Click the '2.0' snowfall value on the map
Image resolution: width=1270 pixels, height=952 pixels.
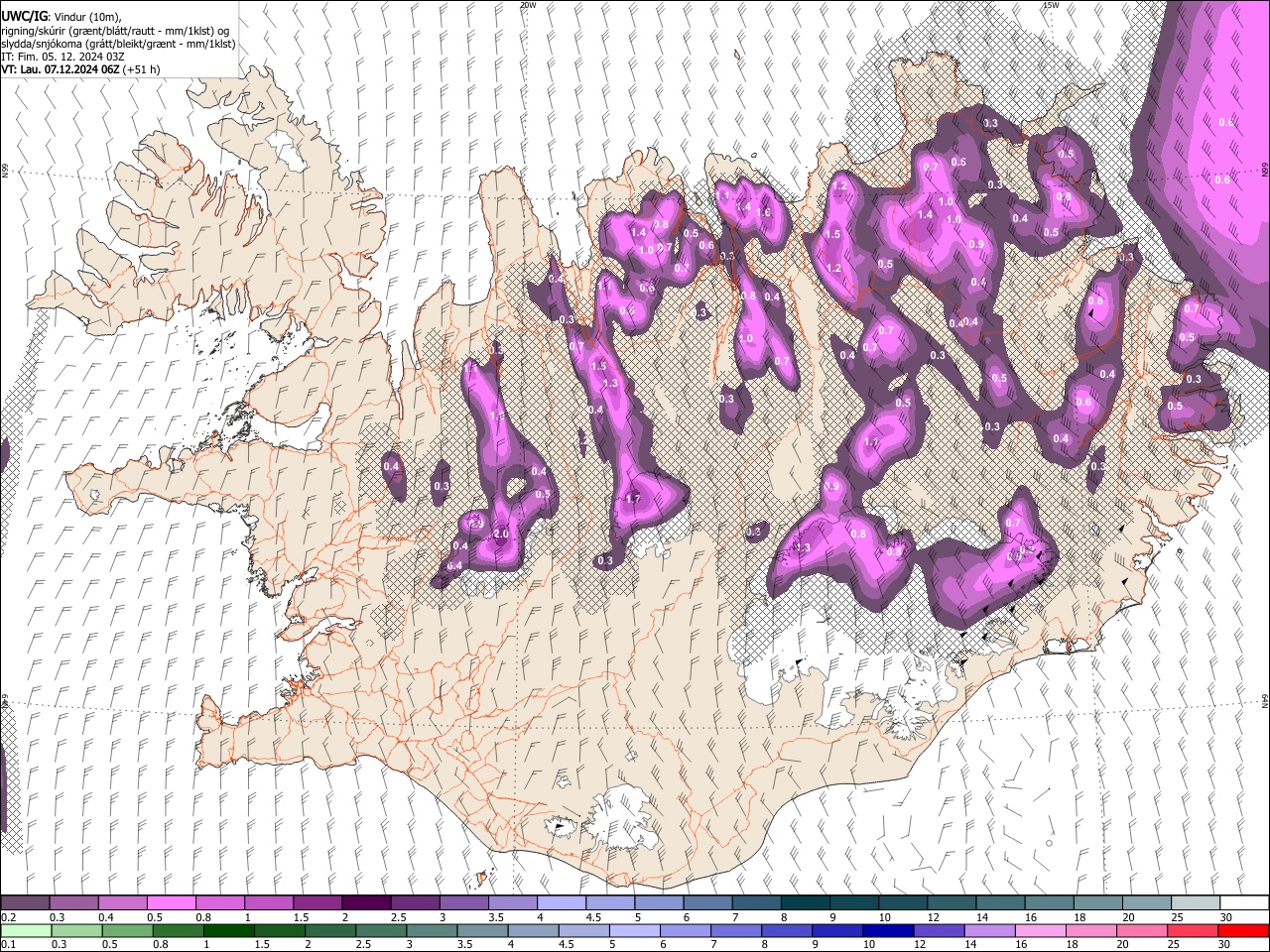(x=500, y=535)
